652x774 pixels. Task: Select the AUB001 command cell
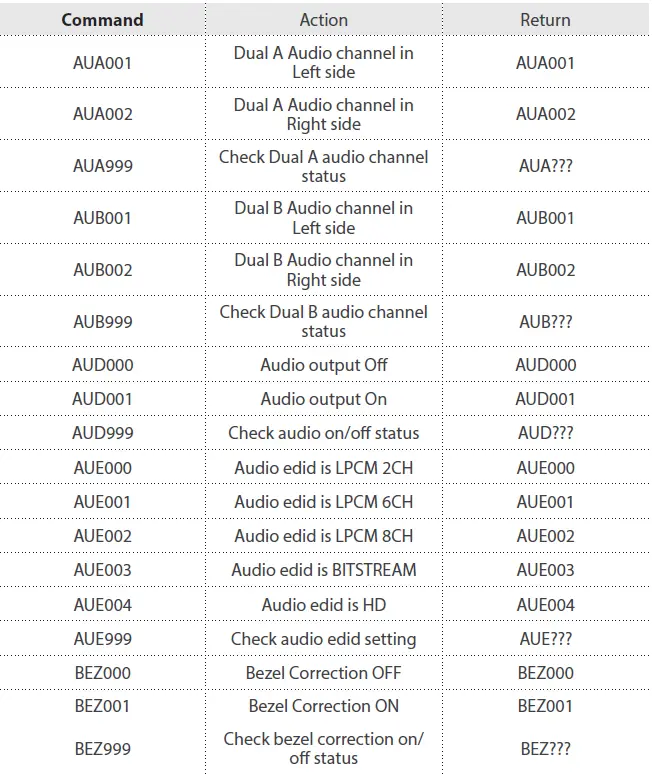102,218
